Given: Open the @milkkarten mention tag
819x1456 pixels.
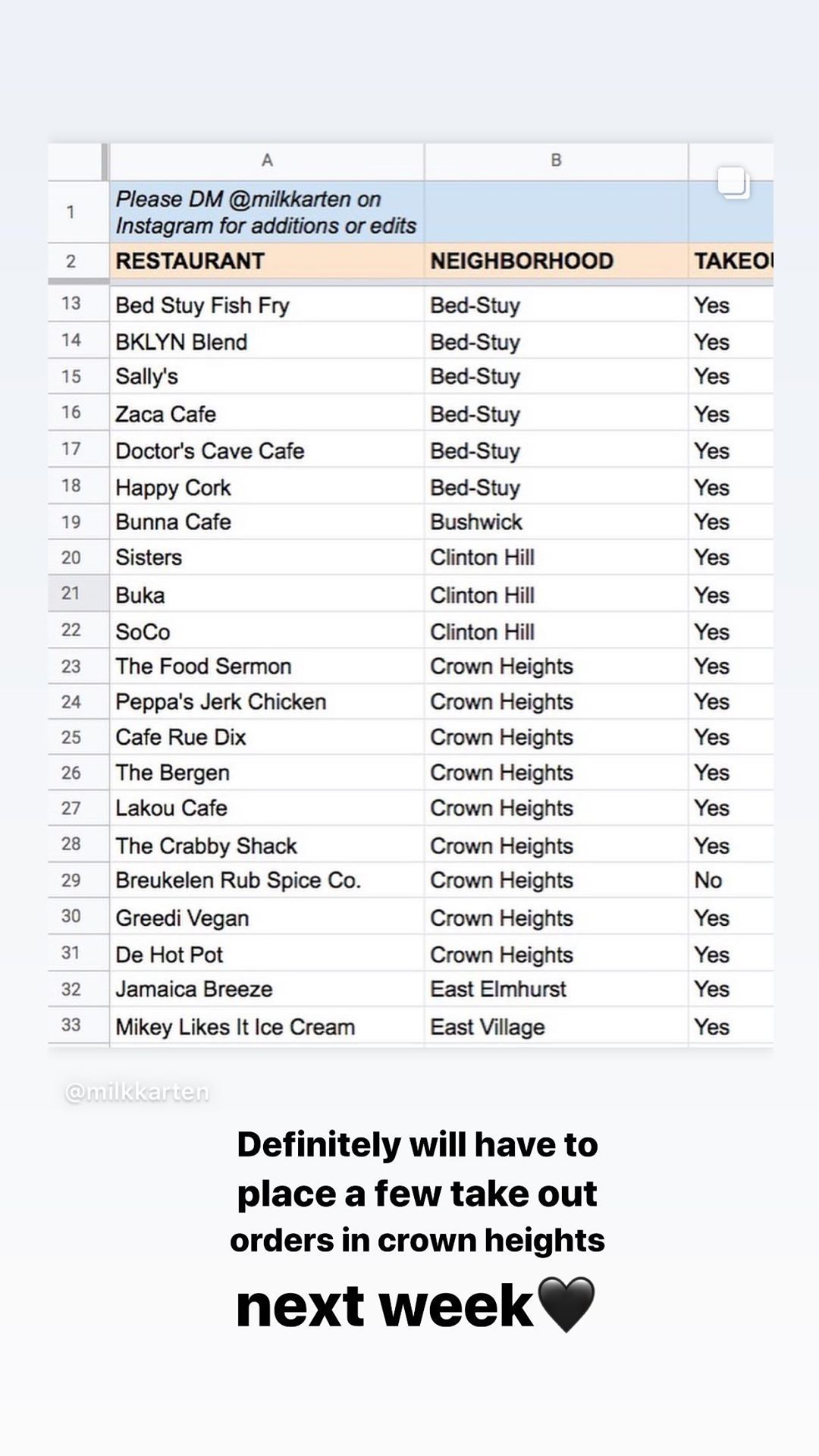Looking at the screenshot, I should [137, 1092].
